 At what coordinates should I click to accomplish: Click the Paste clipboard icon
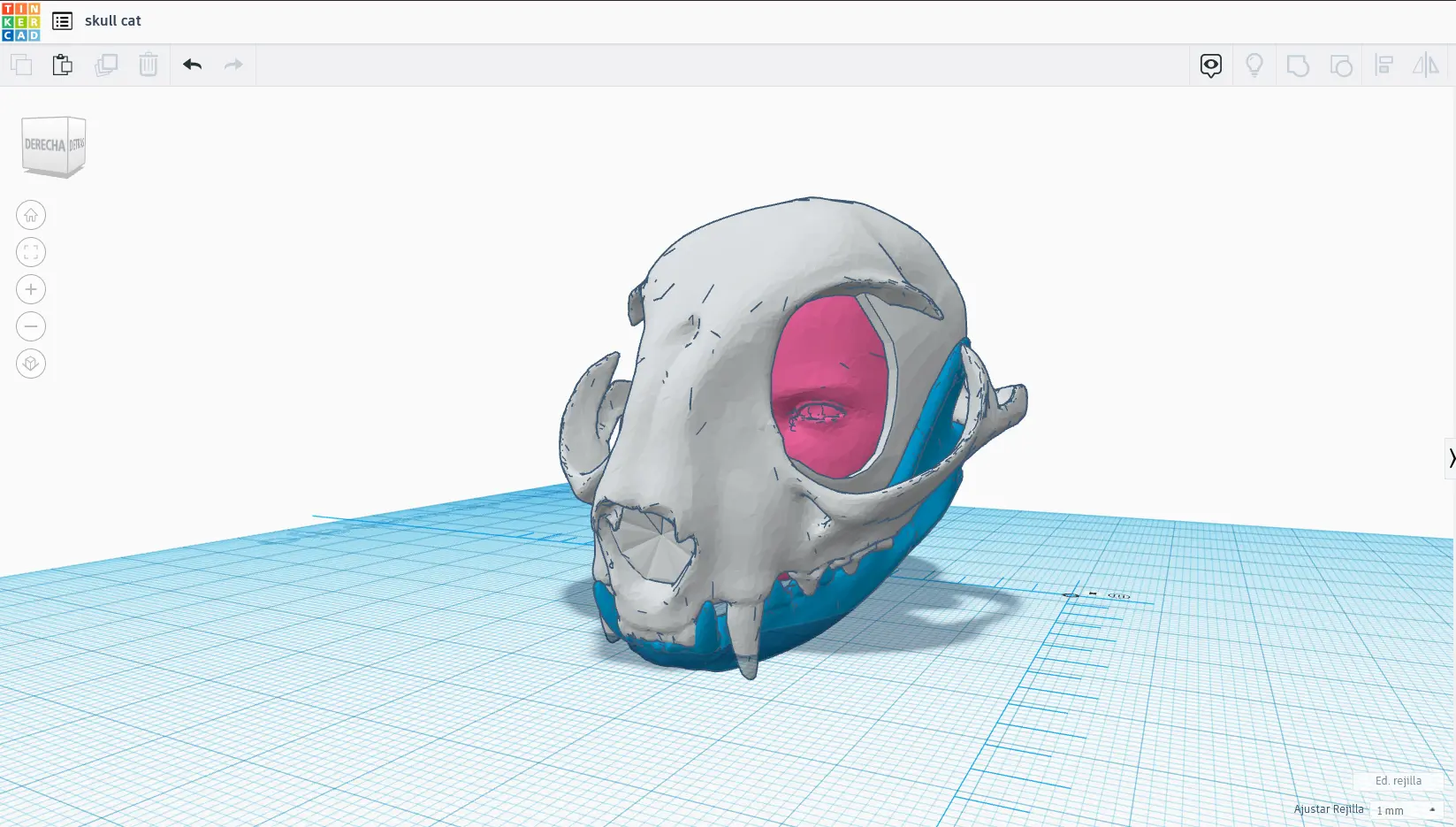[62, 65]
